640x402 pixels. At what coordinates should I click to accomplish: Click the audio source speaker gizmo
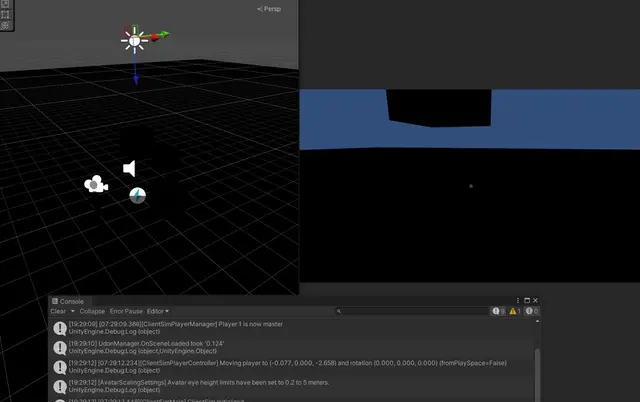pos(129,168)
